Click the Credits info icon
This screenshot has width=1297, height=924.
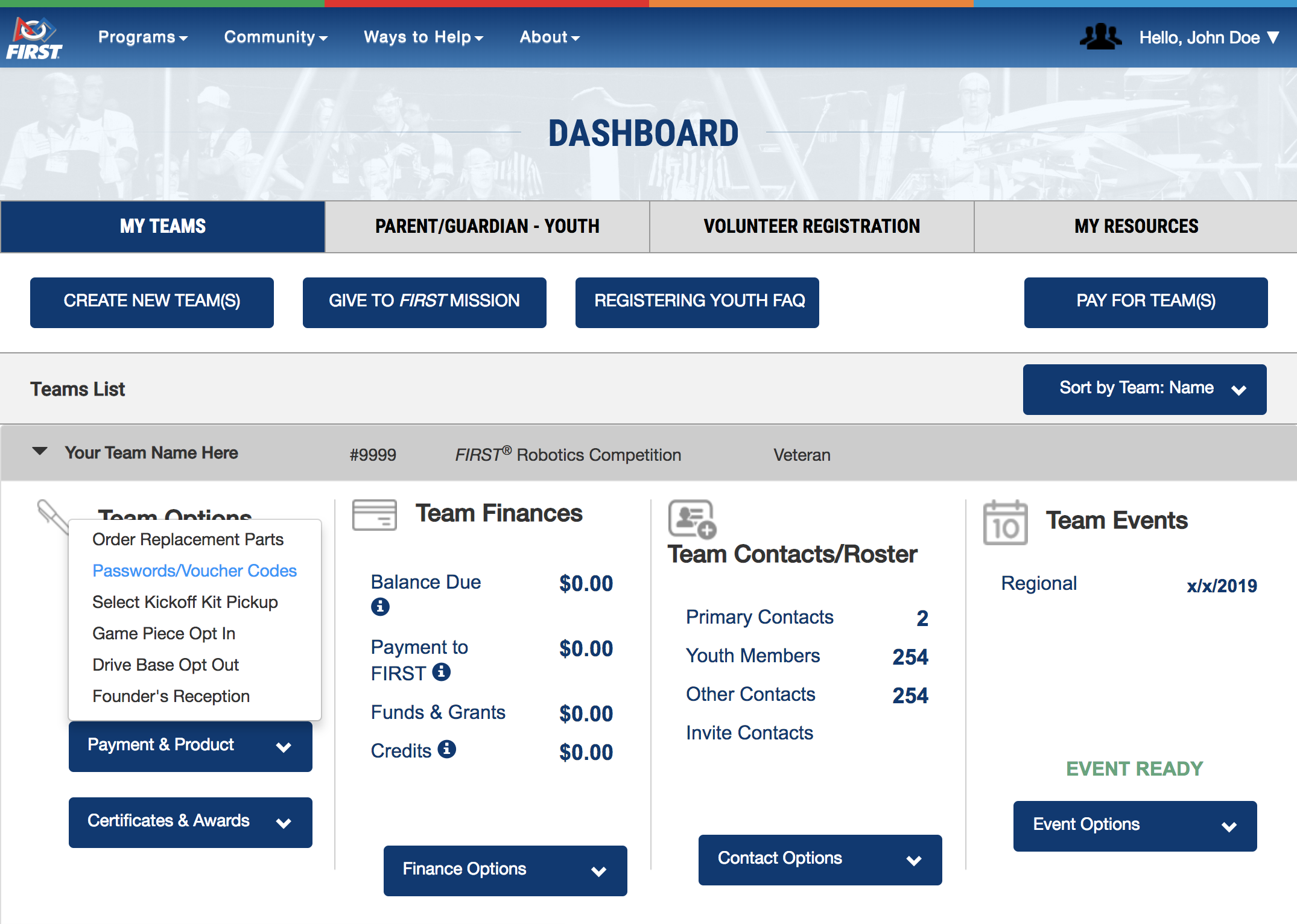tap(446, 749)
